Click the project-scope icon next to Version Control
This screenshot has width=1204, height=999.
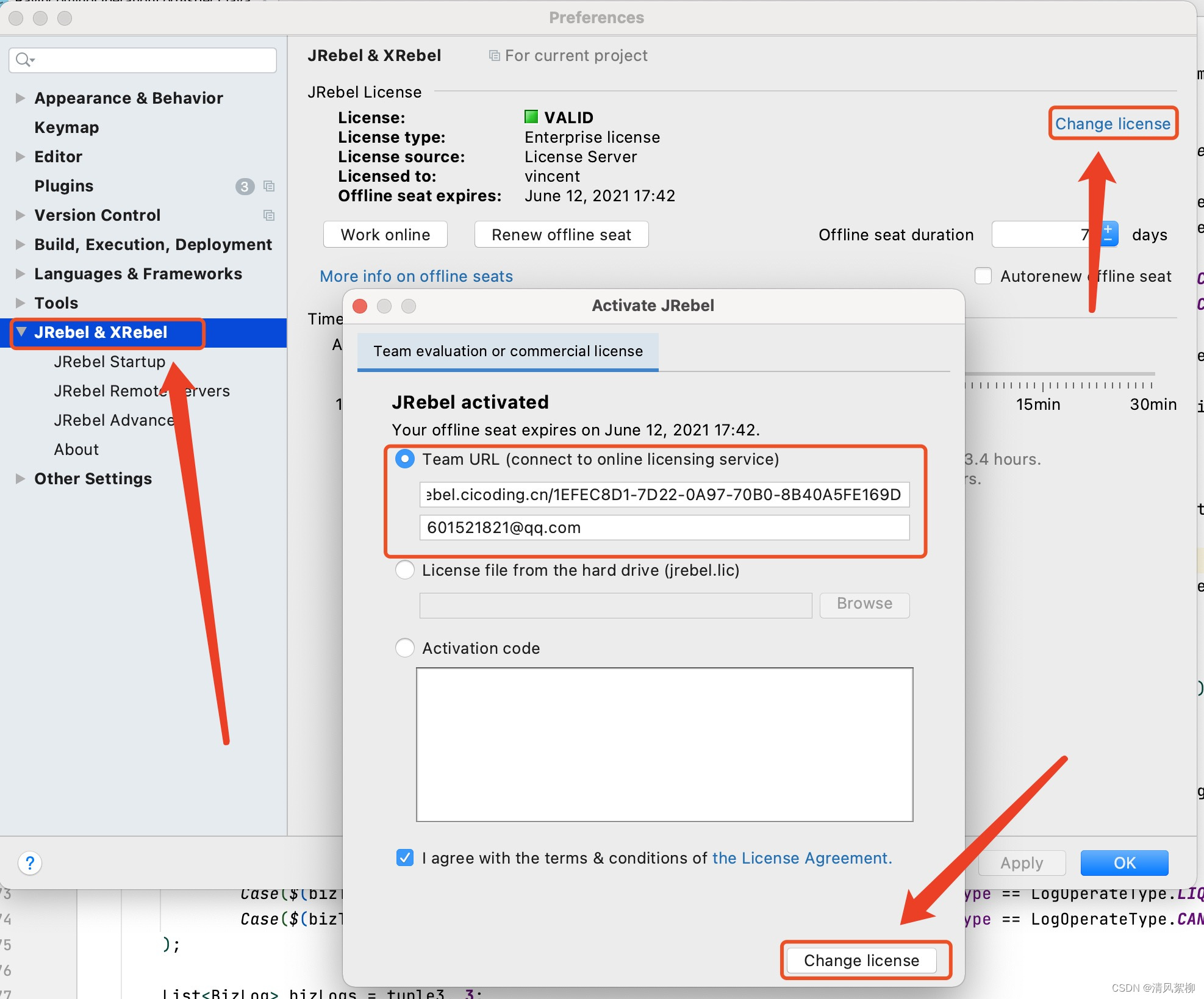coord(269,215)
